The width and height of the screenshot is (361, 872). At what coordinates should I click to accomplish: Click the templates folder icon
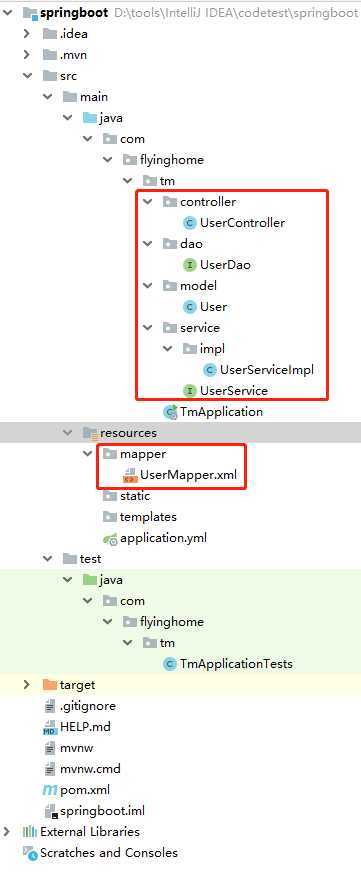(x=110, y=517)
